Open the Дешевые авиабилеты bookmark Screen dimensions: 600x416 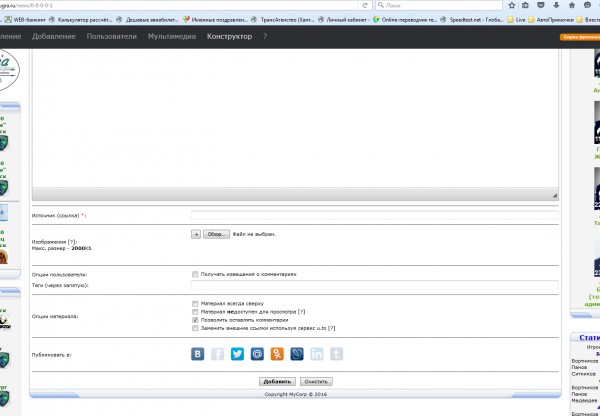tap(148, 20)
